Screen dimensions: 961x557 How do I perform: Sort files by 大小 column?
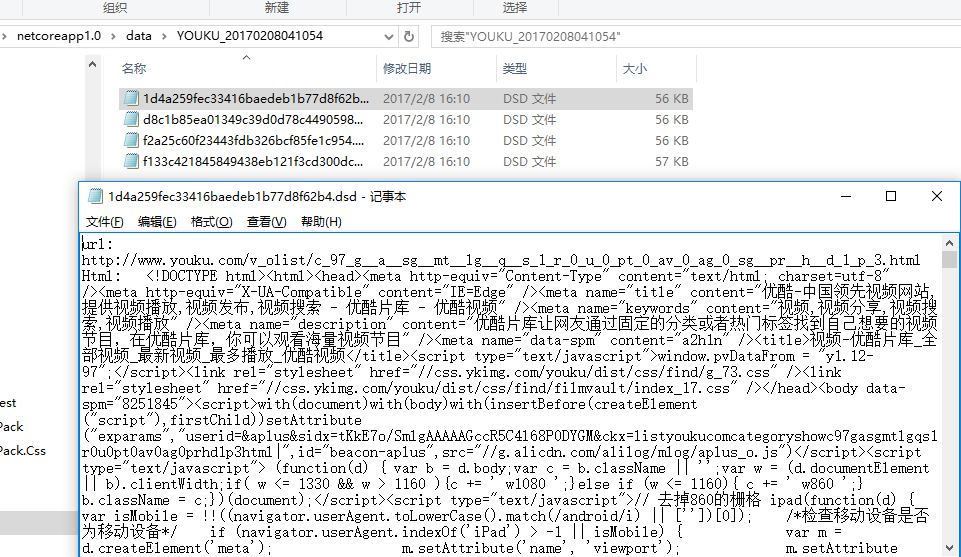pos(635,69)
